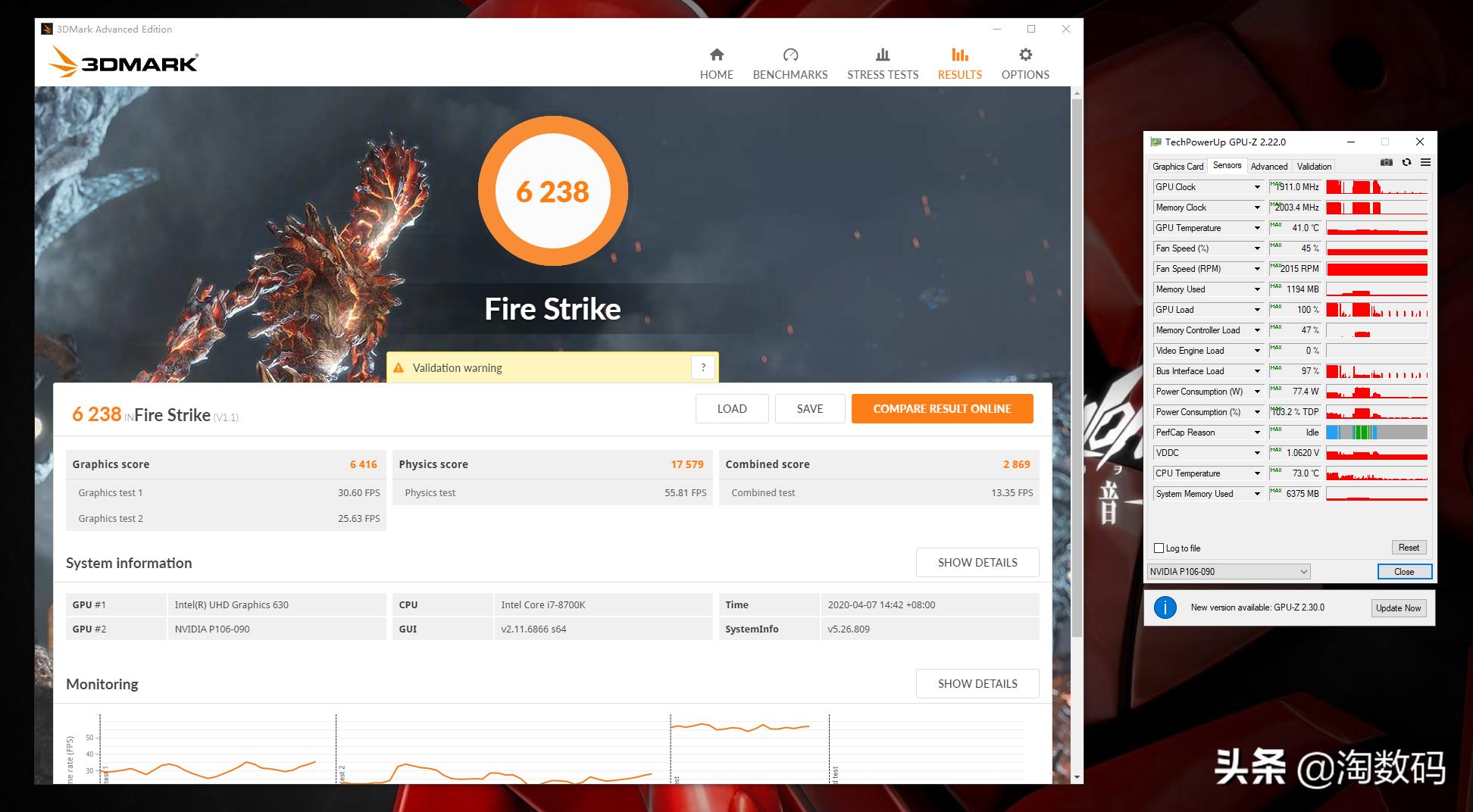Click the 3DMark logo
Screen dimensions: 1473x812
124,62
